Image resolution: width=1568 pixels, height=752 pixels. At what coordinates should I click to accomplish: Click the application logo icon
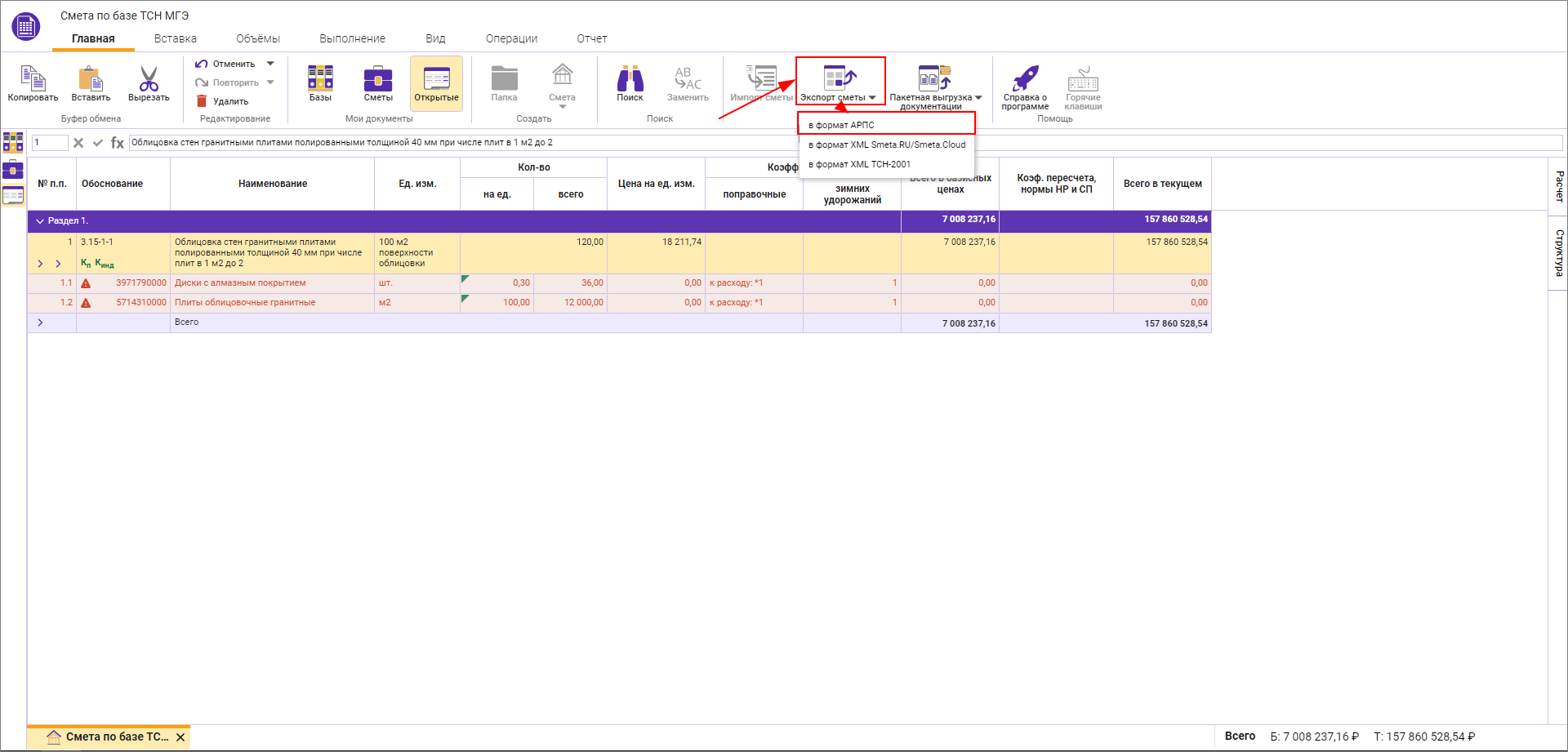point(26,27)
